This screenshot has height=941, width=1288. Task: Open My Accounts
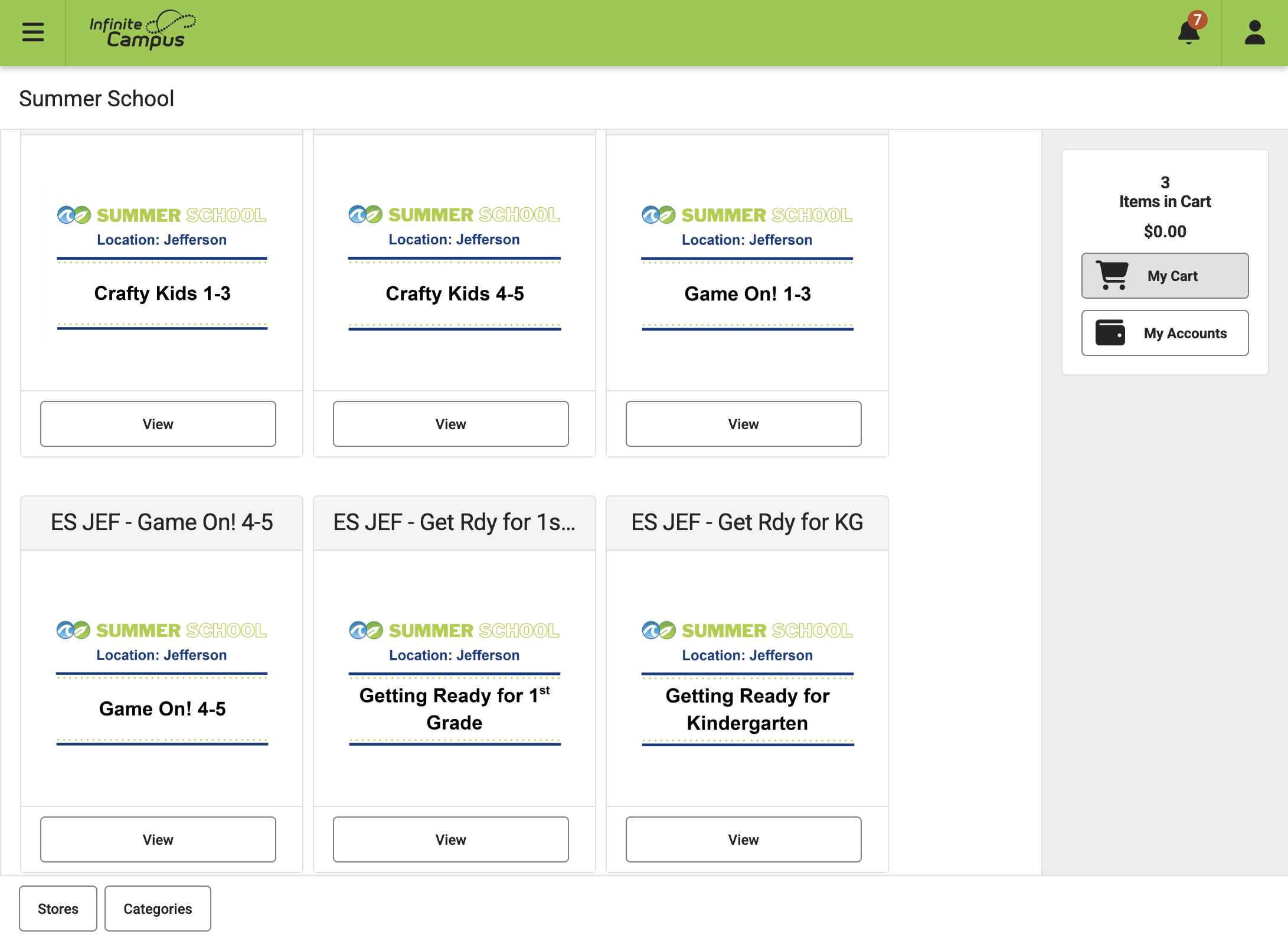pyautogui.click(x=1165, y=333)
